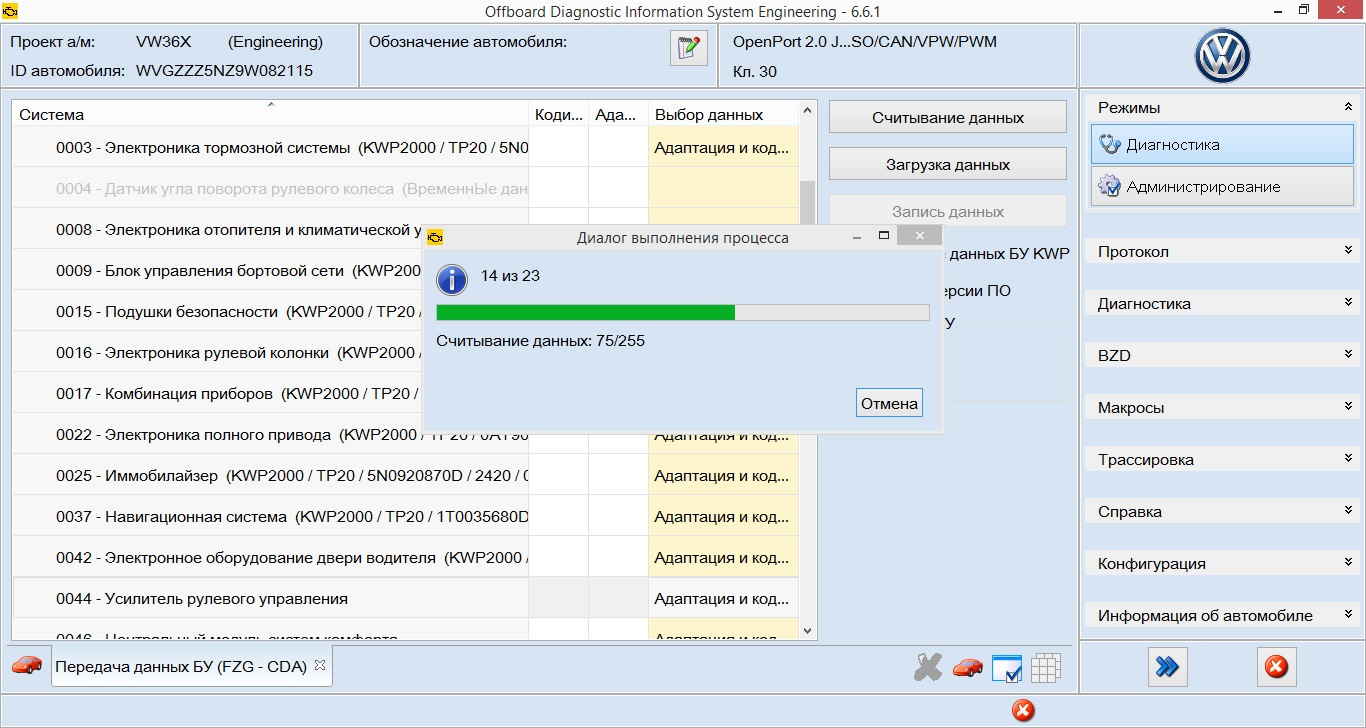Screen dimensions: 1366x728
Task: Minimize the process dialog
Action: pos(857,237)
